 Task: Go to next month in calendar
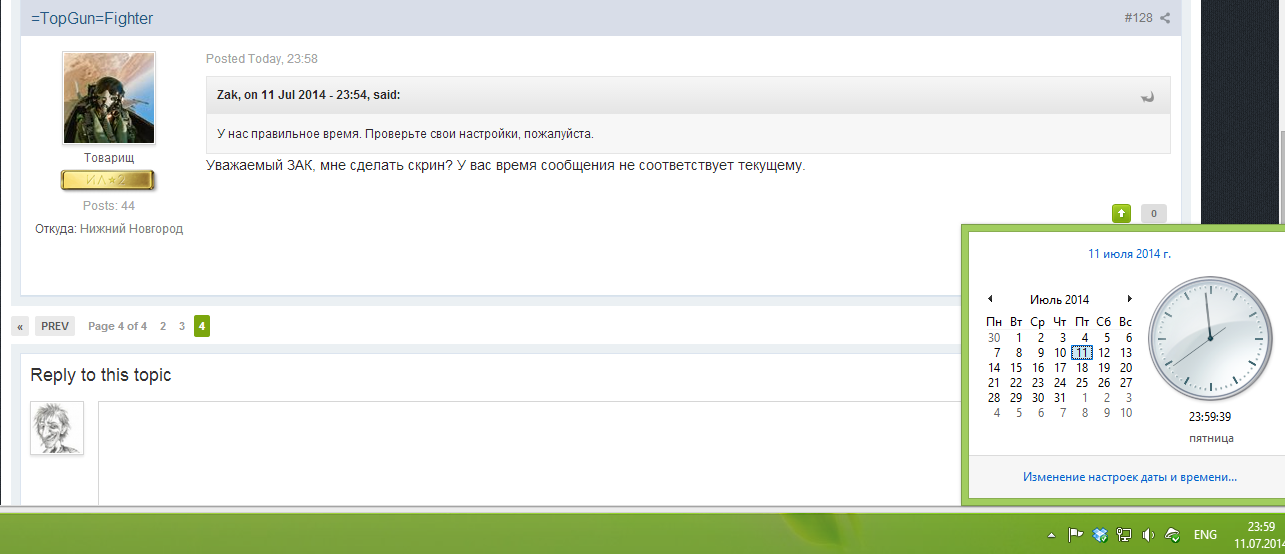[1130, 299]
